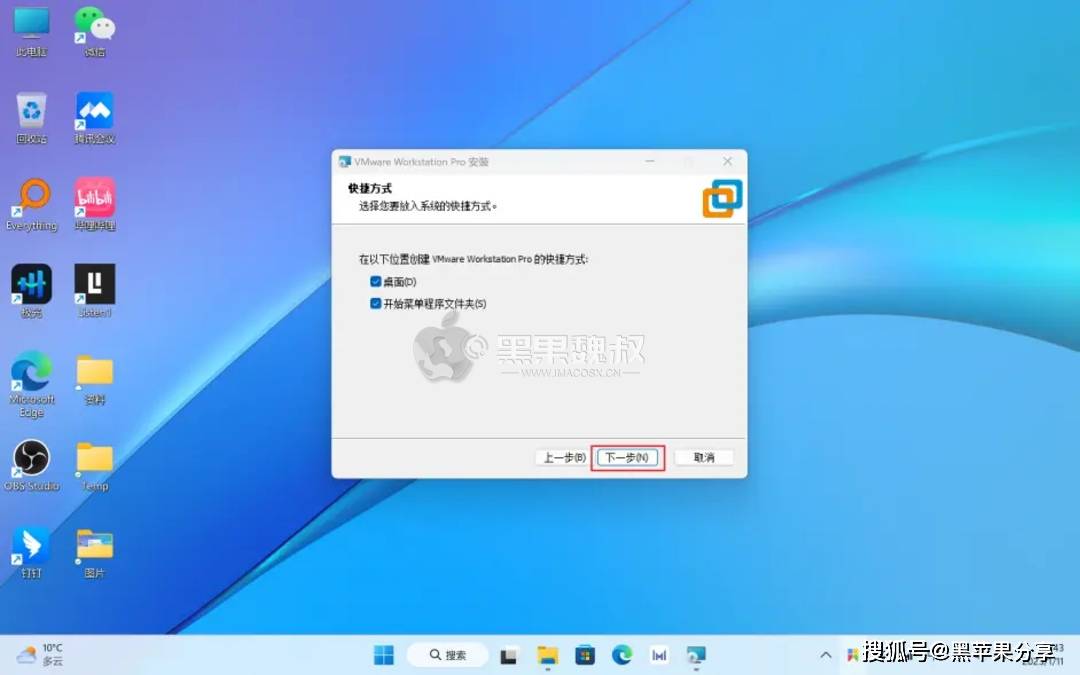Select the 图片 pictures folder on desktop
The width and height of the screenshot is (1080, 675).
coord(95,552)
